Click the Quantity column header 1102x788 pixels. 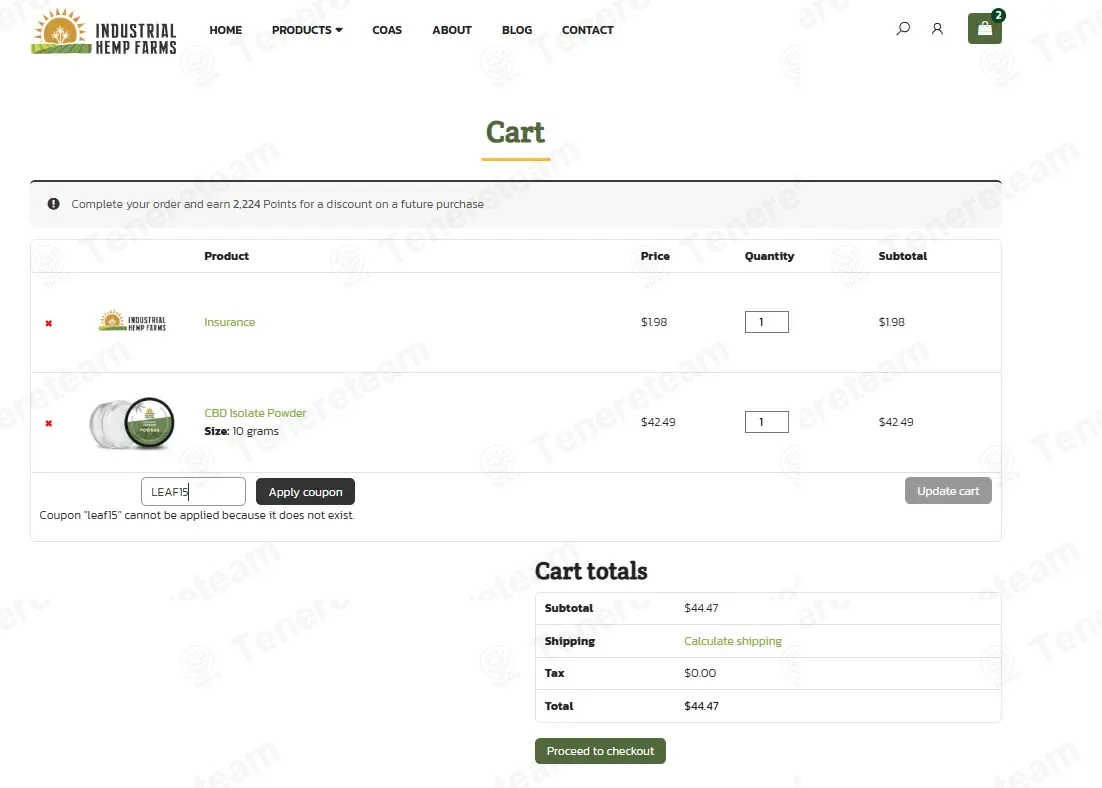coord(770,256)
